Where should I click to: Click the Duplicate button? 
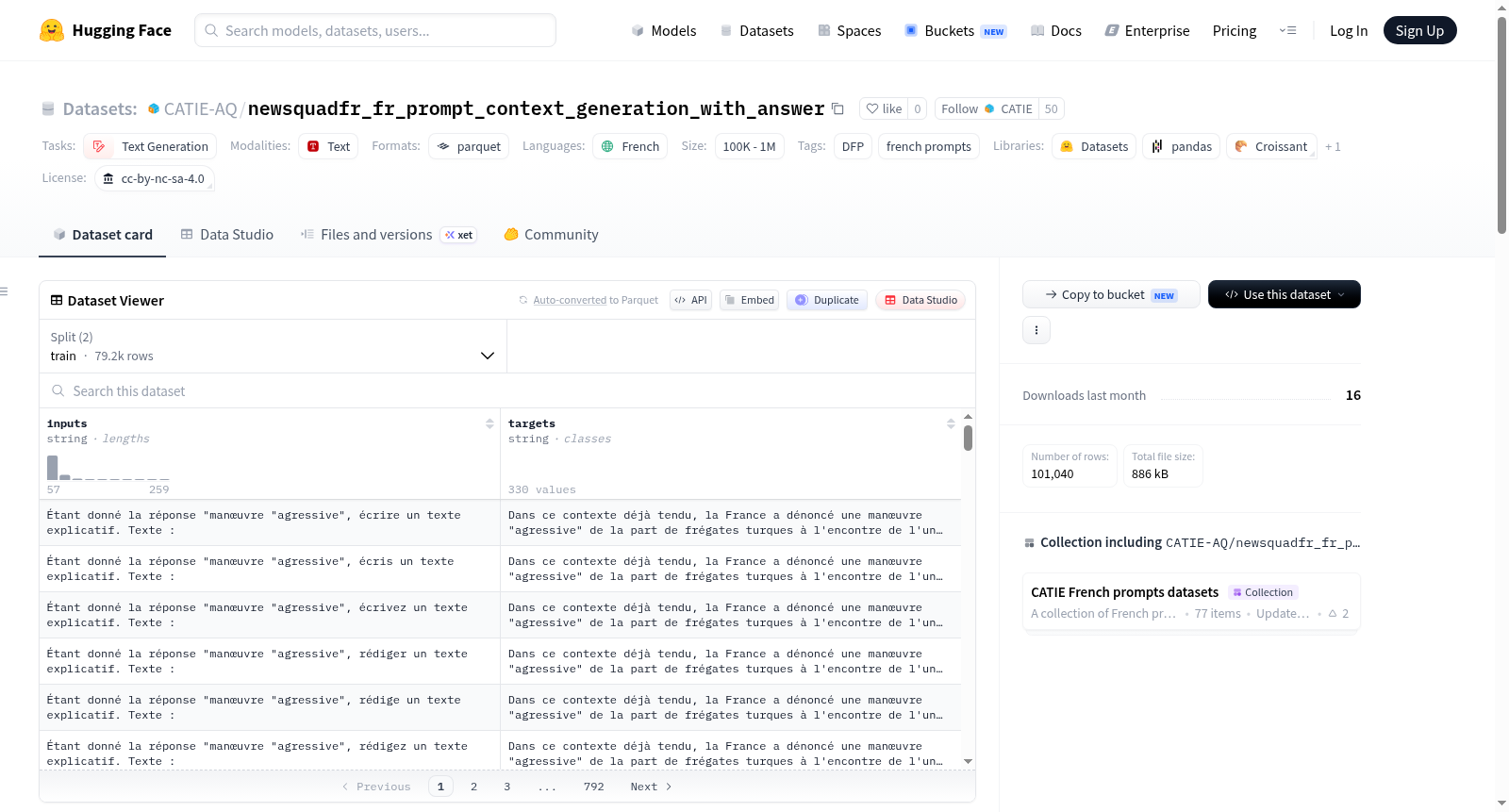click(827, 300)
